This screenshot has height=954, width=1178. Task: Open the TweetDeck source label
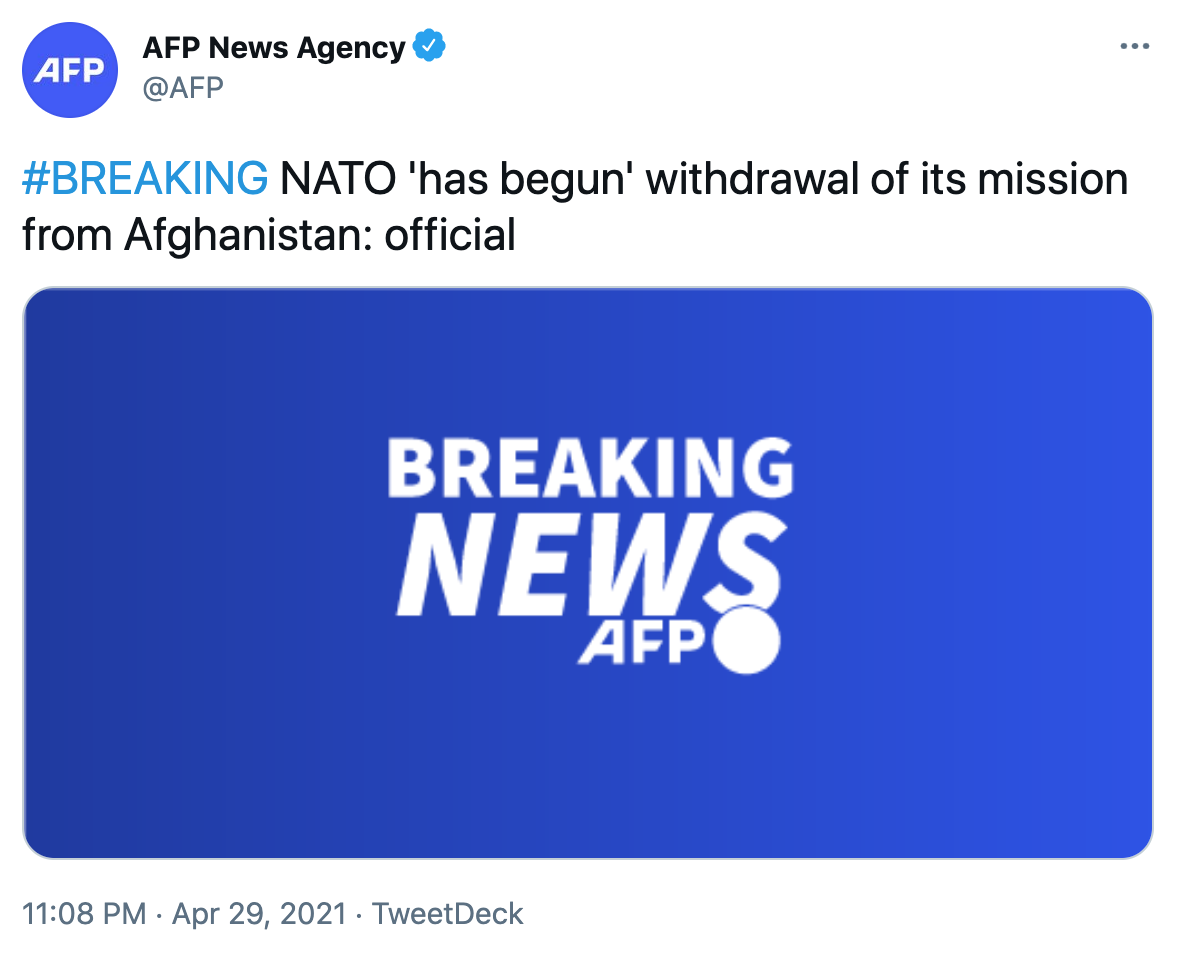[448, 914]
